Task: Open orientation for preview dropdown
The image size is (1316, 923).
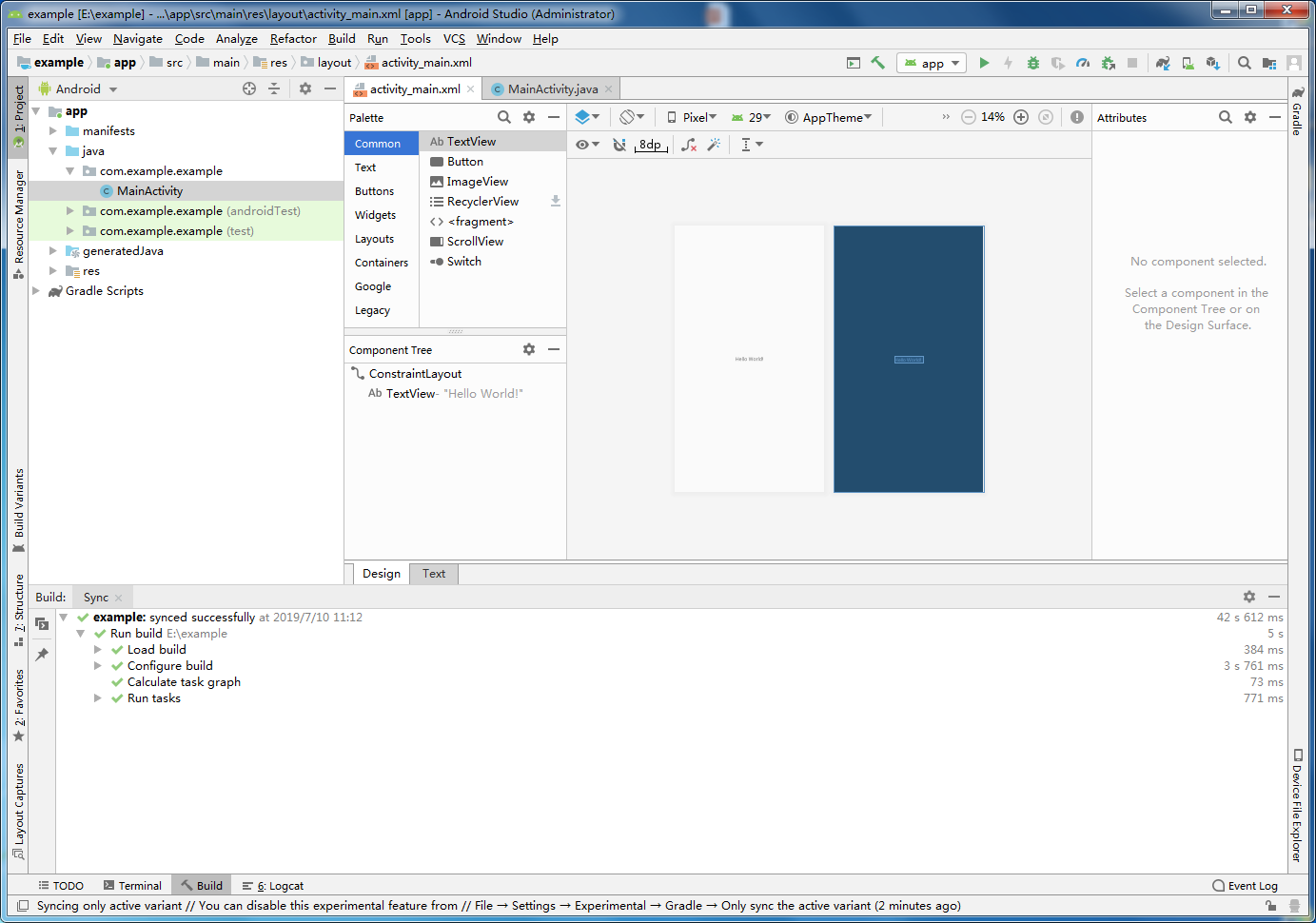Action: (633, 117)
